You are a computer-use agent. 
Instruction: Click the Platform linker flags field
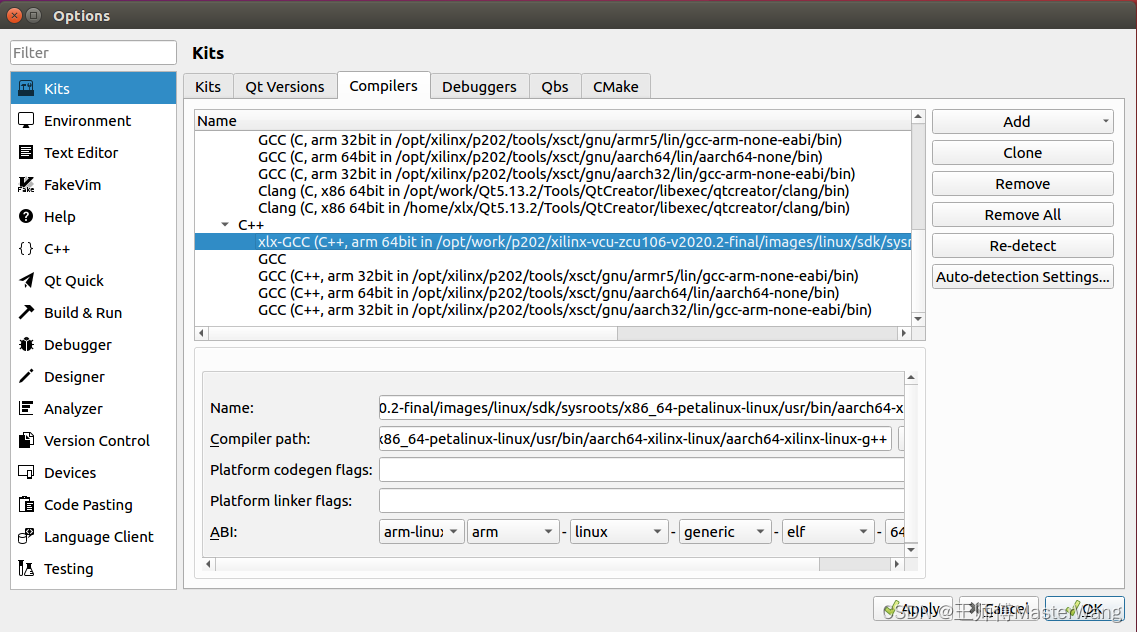point(641,501)
